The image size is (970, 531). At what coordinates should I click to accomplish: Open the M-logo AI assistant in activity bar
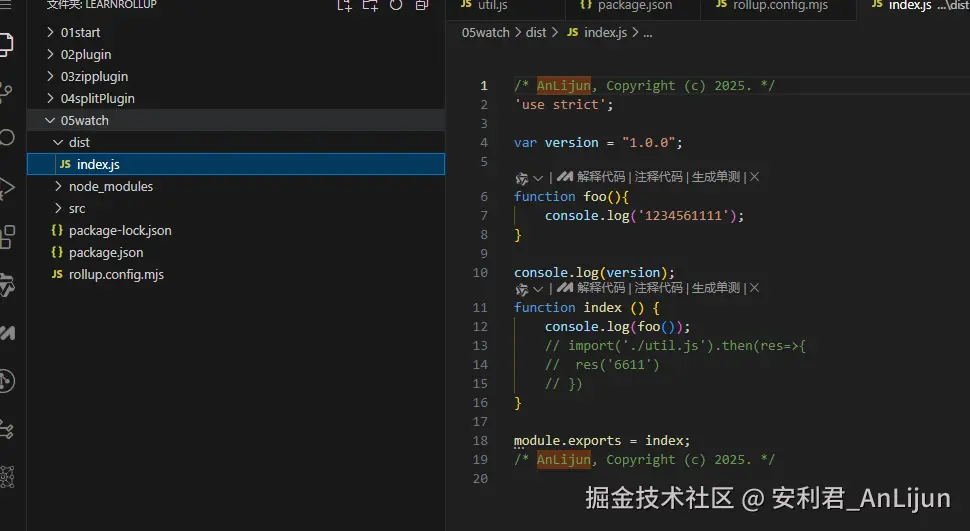7,333
